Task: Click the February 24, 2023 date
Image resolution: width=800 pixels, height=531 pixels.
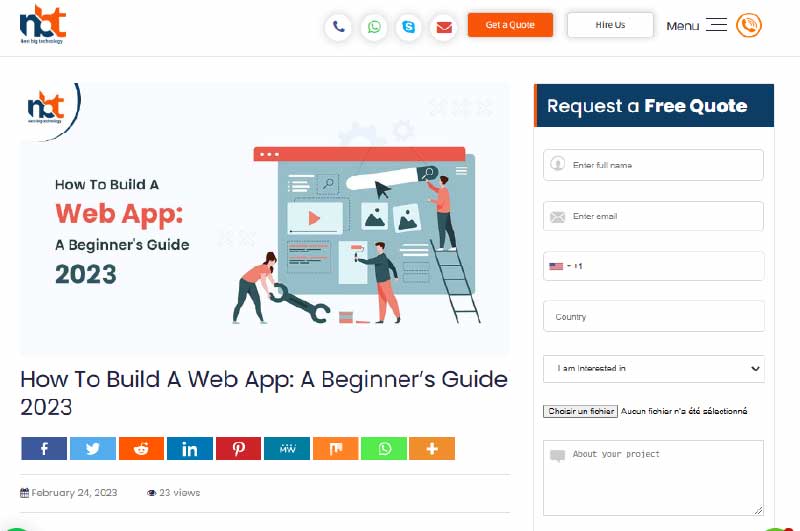Action: [74, 493]
